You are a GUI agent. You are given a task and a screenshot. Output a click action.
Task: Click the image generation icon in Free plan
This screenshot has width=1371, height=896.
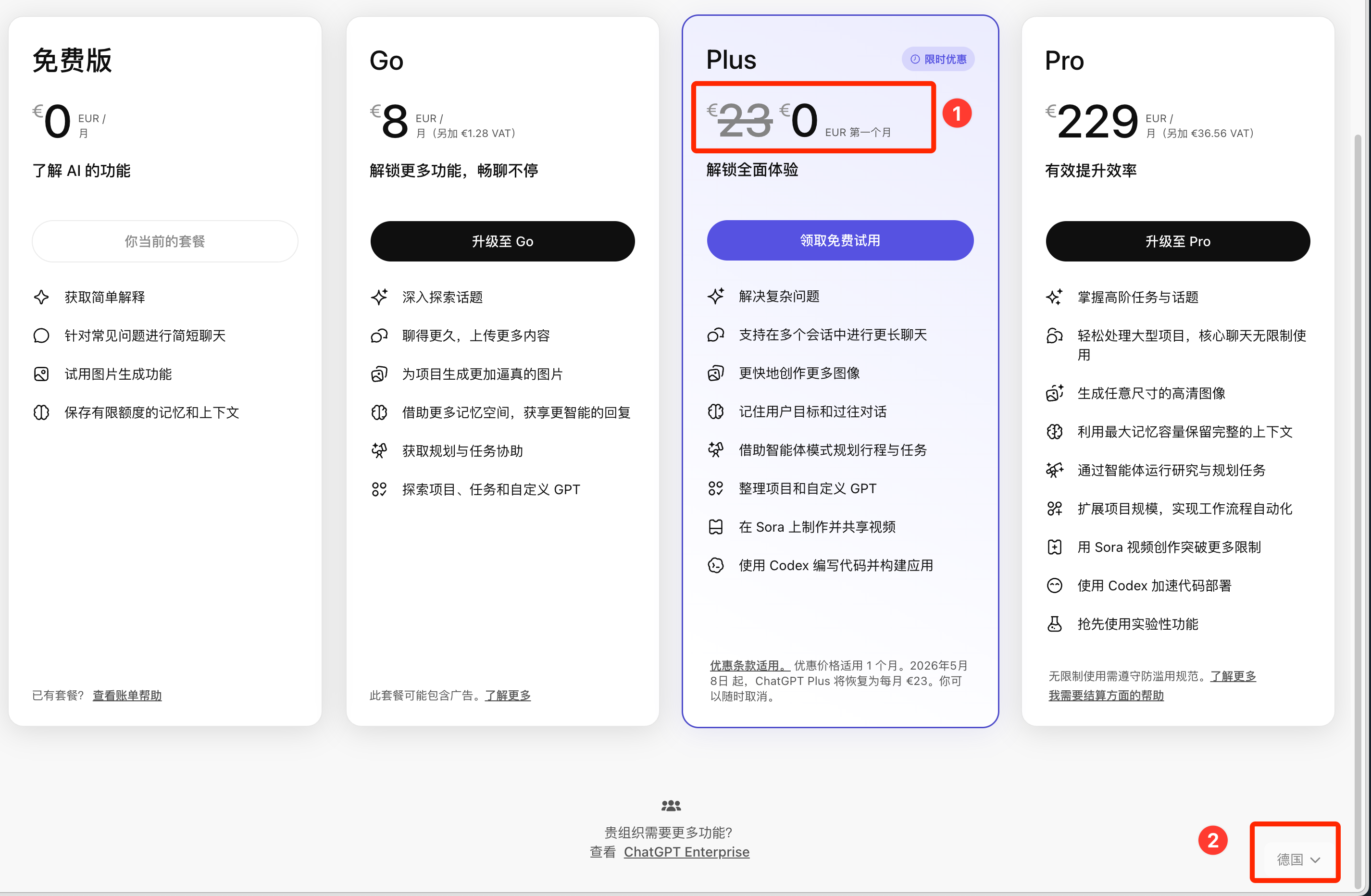41,374
